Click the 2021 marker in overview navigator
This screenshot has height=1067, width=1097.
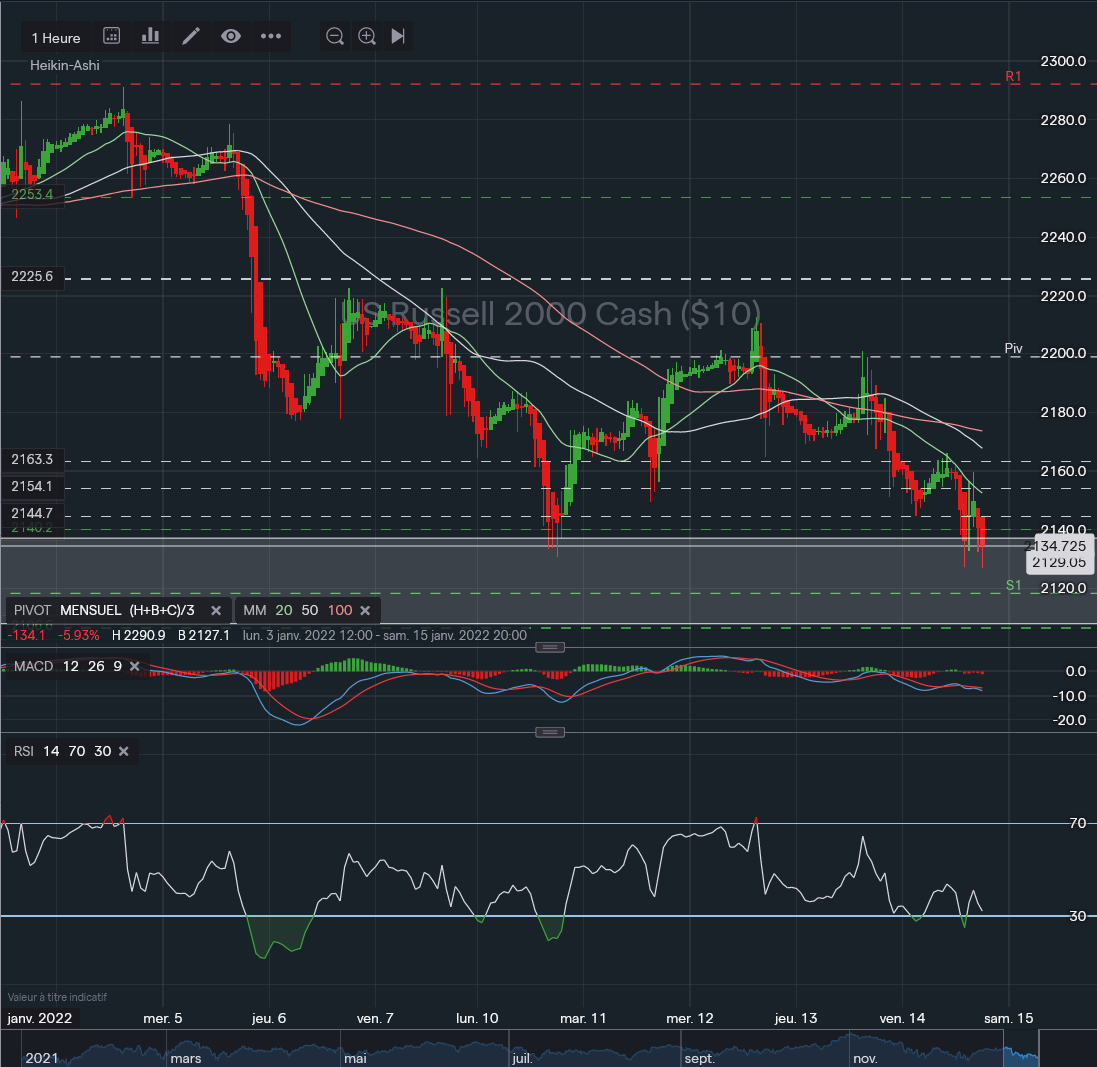coord(42,1058)
